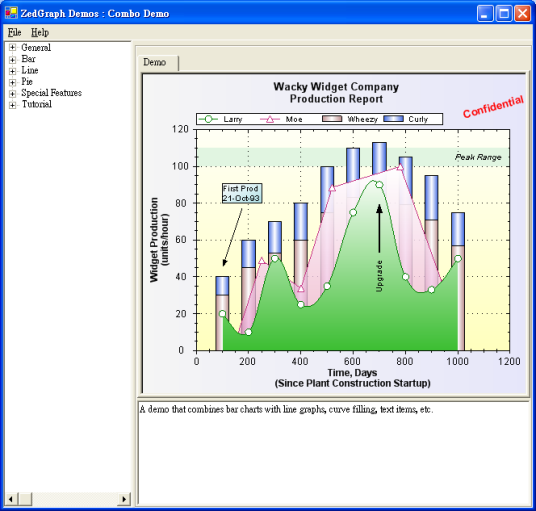Switch to the Demo tab

pyautogui.click(x=155, y=62)
